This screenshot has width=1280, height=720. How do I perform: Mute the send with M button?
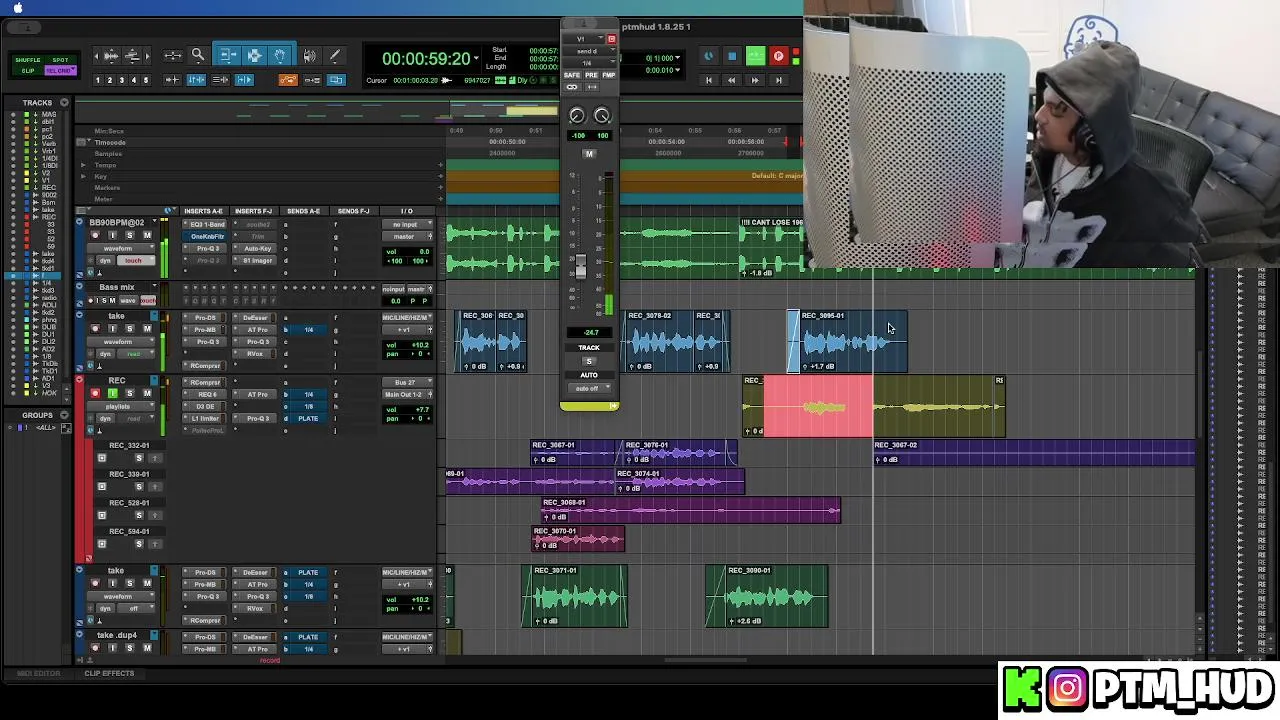point(589,153)
